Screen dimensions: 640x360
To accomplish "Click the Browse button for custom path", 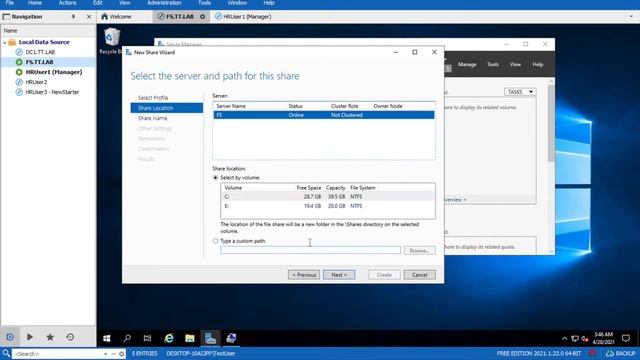I will point(420,251).
